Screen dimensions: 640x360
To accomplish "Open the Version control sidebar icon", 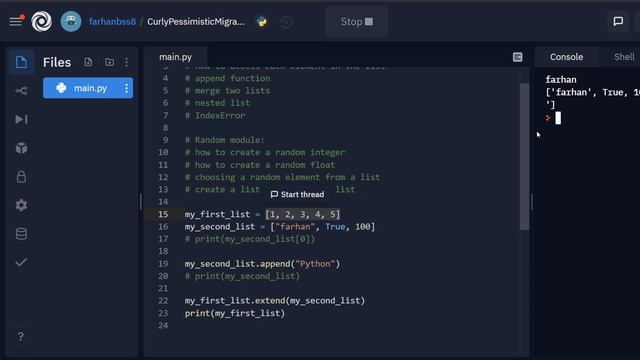I will coord(21,91).
